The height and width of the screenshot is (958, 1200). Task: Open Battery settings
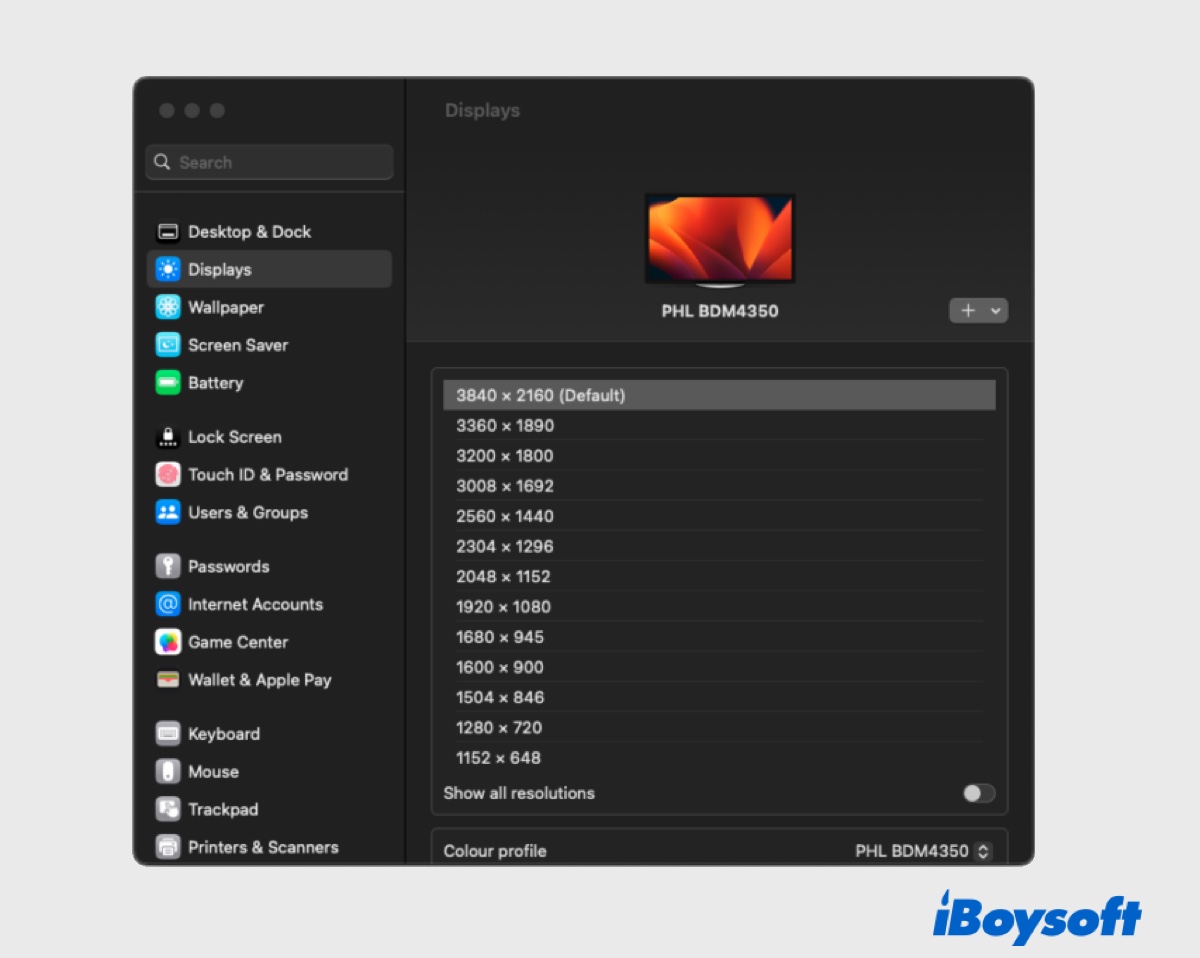point(215,383)
